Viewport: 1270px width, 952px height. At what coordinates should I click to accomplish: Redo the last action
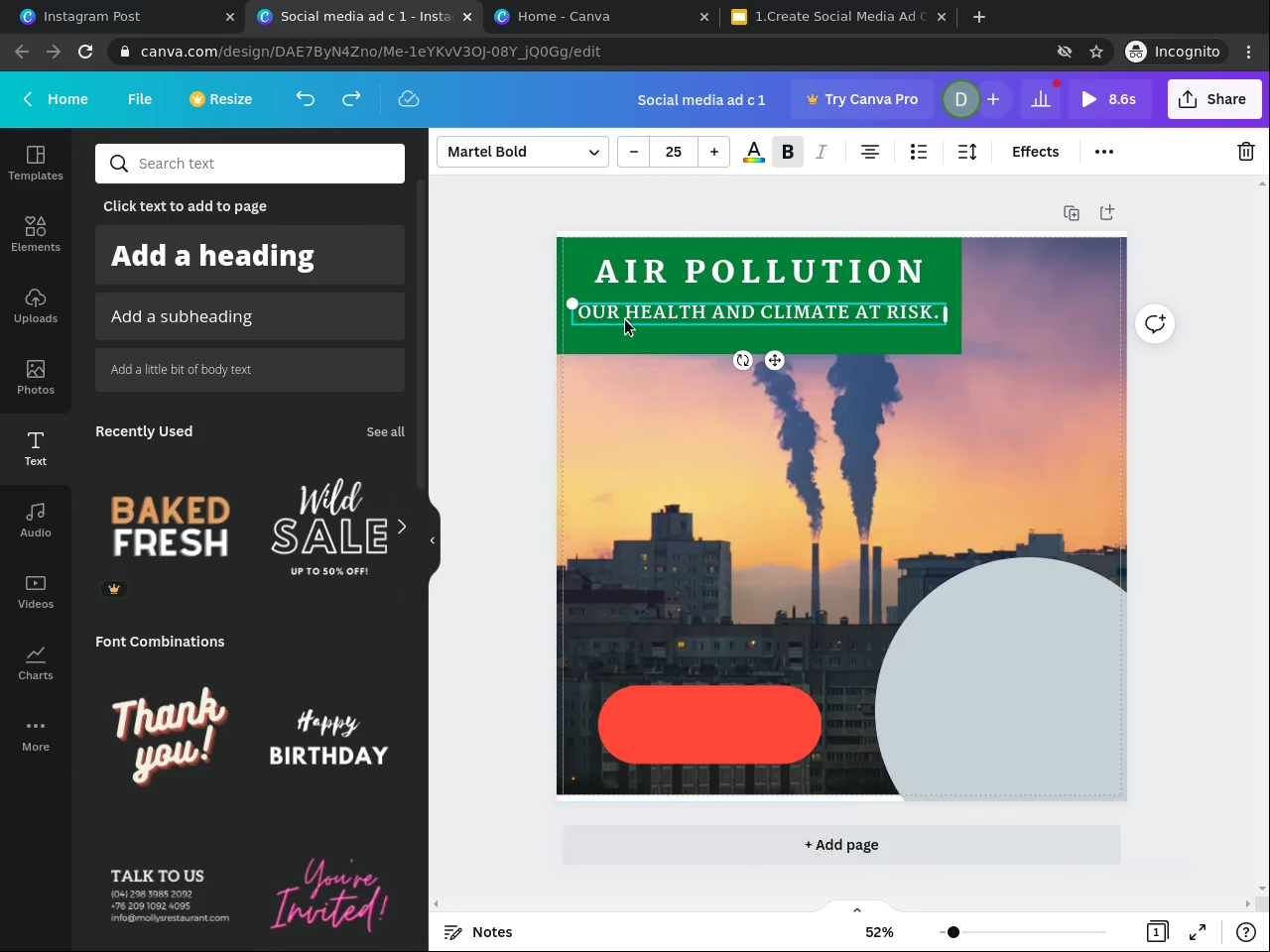pyautogui.click(x=351, y=99)
